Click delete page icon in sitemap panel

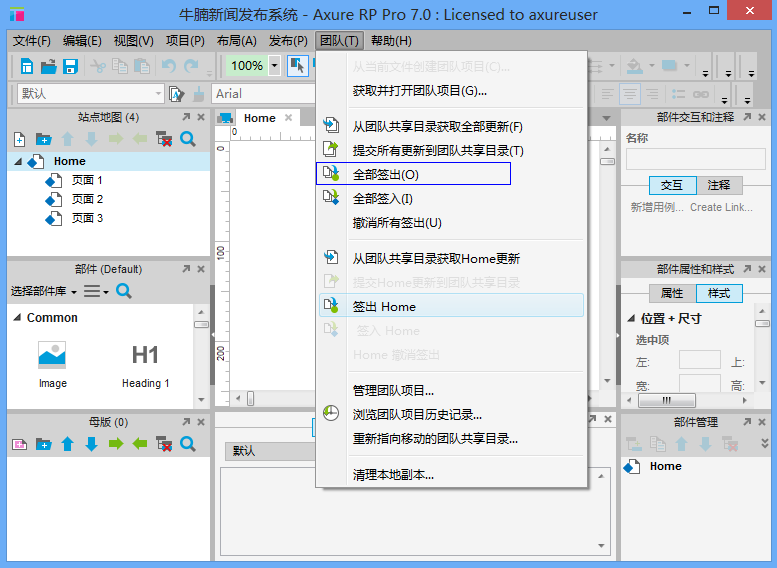tap(164, 139)
